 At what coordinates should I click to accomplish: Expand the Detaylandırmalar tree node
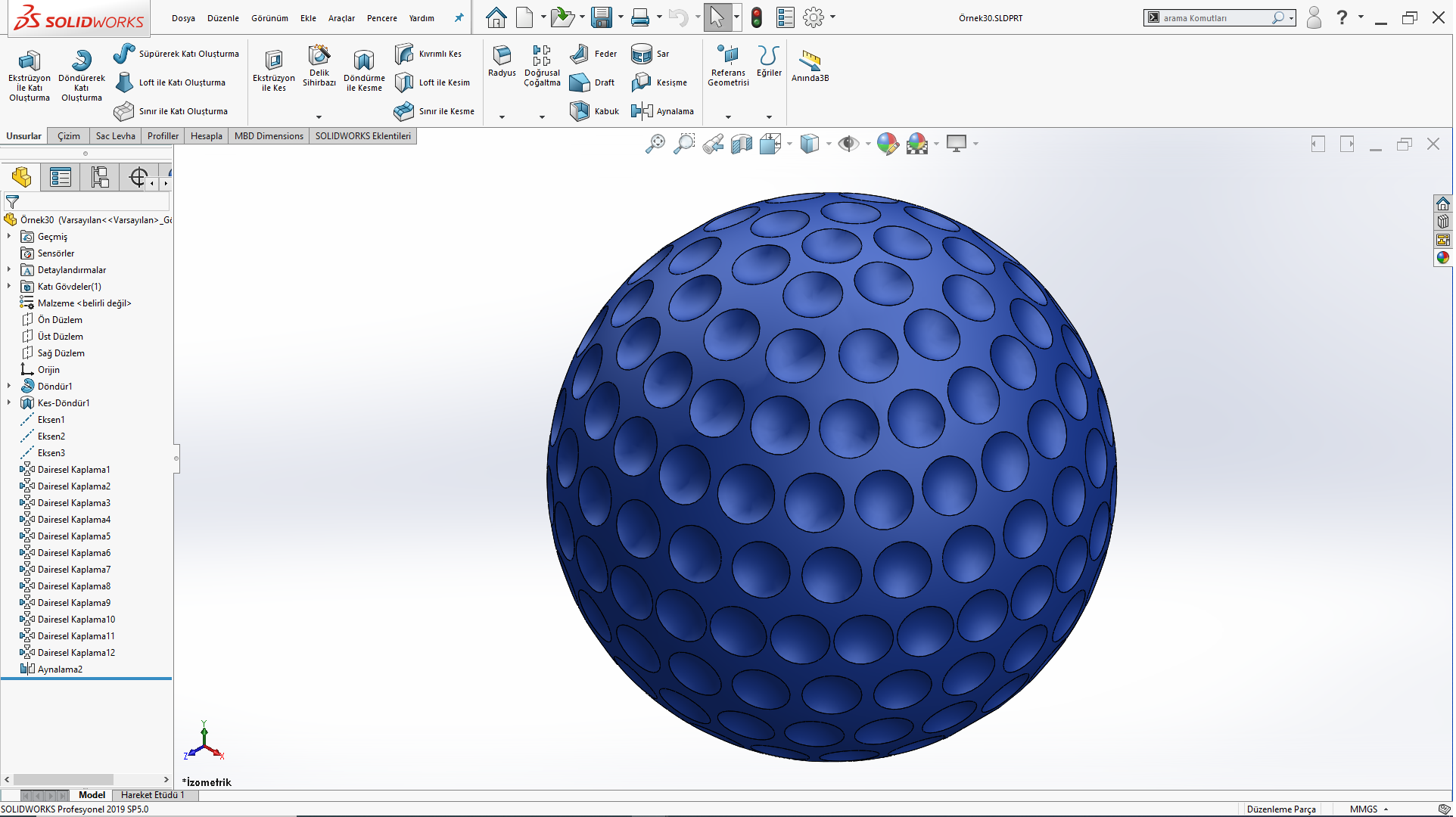point(9,270)
